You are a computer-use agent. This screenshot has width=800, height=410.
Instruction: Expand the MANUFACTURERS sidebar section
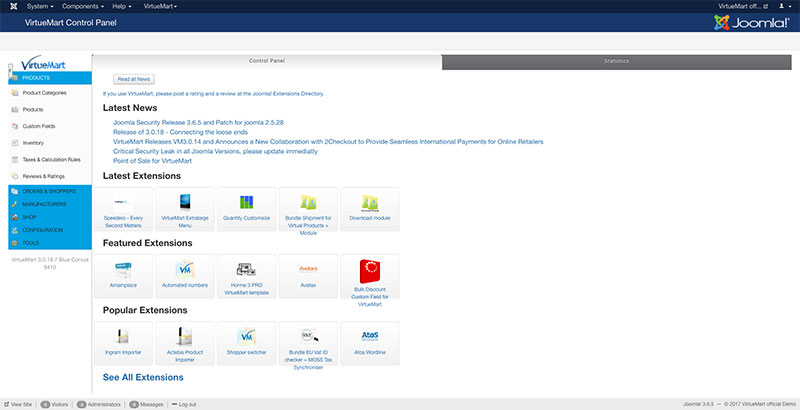point(50,204)
